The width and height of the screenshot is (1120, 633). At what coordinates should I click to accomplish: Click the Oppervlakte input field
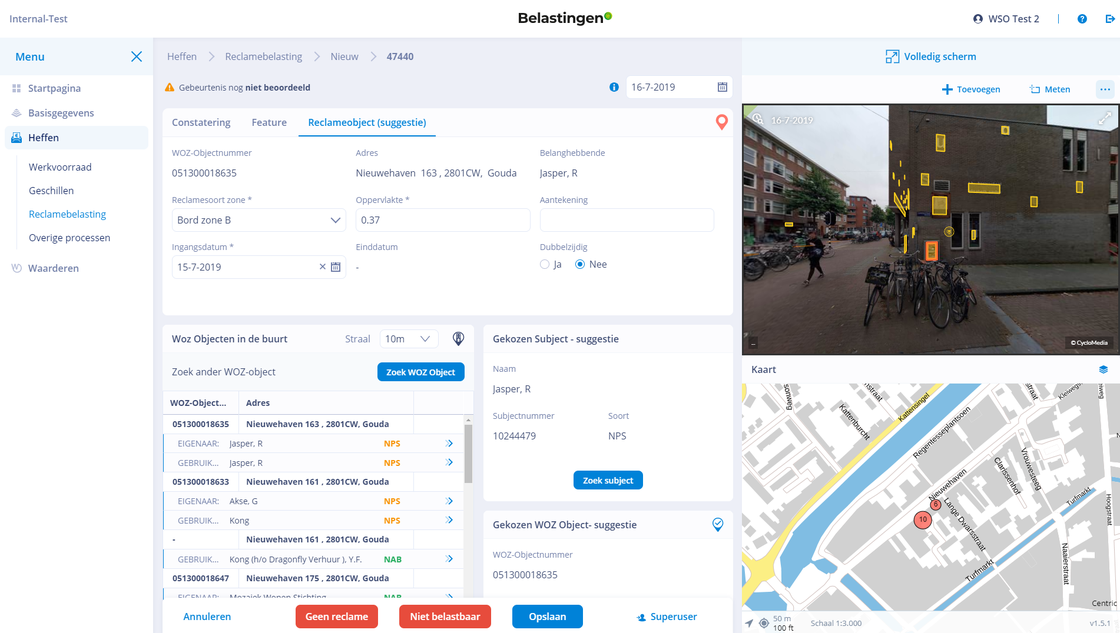443,220
